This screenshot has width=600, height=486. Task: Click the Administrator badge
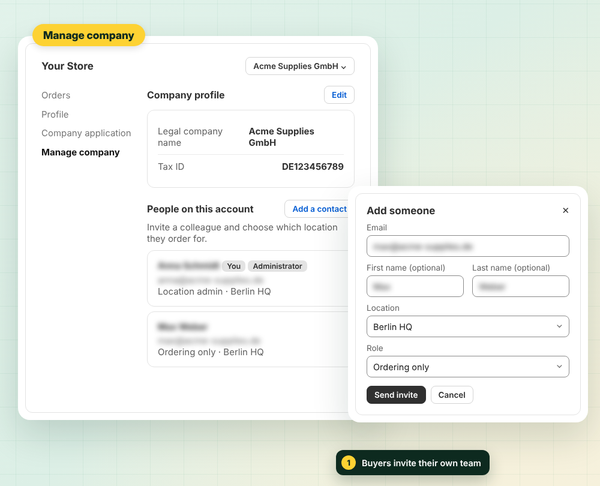(x=277, y=266)
